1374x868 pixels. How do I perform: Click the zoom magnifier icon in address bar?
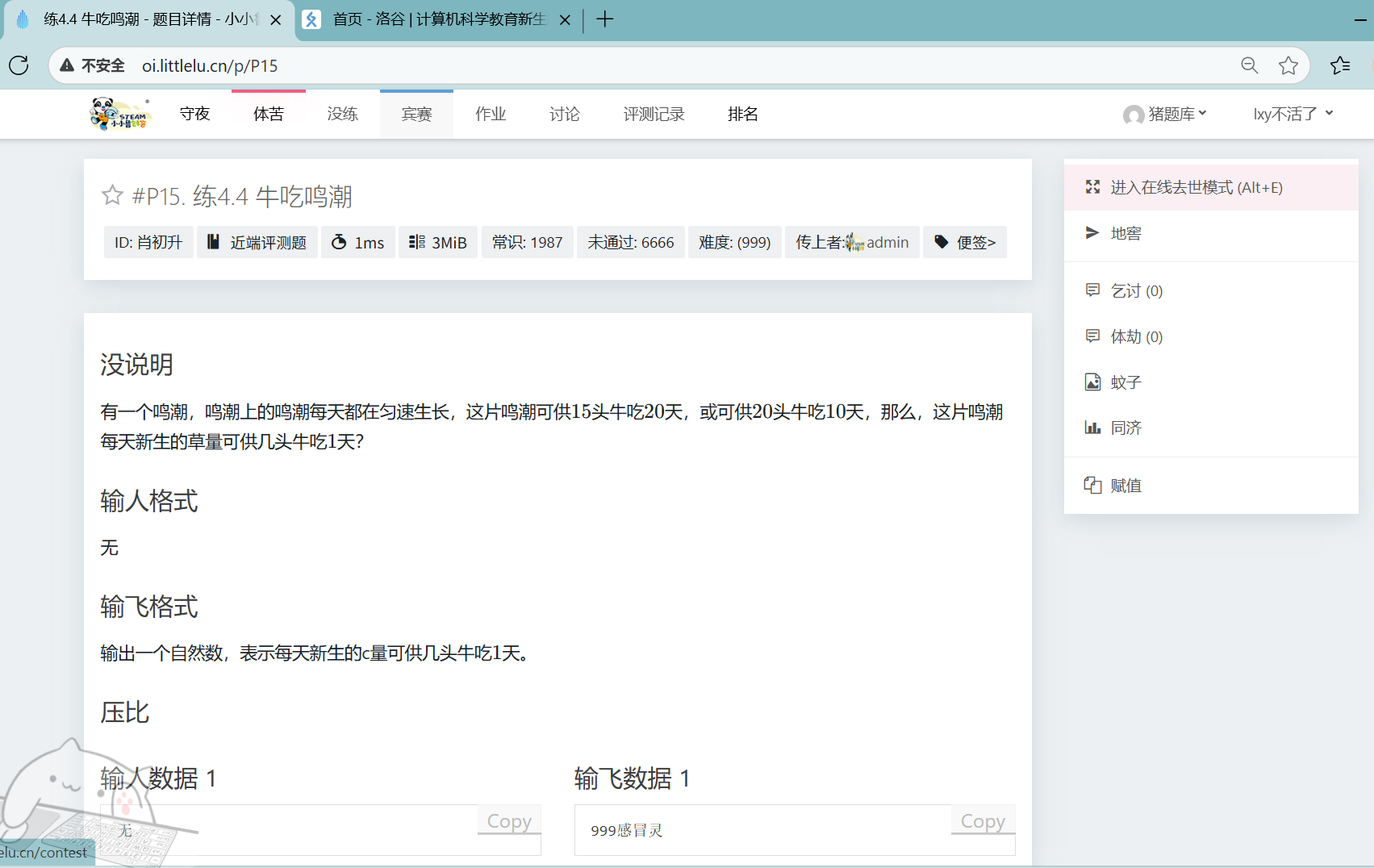[1249, 65]
